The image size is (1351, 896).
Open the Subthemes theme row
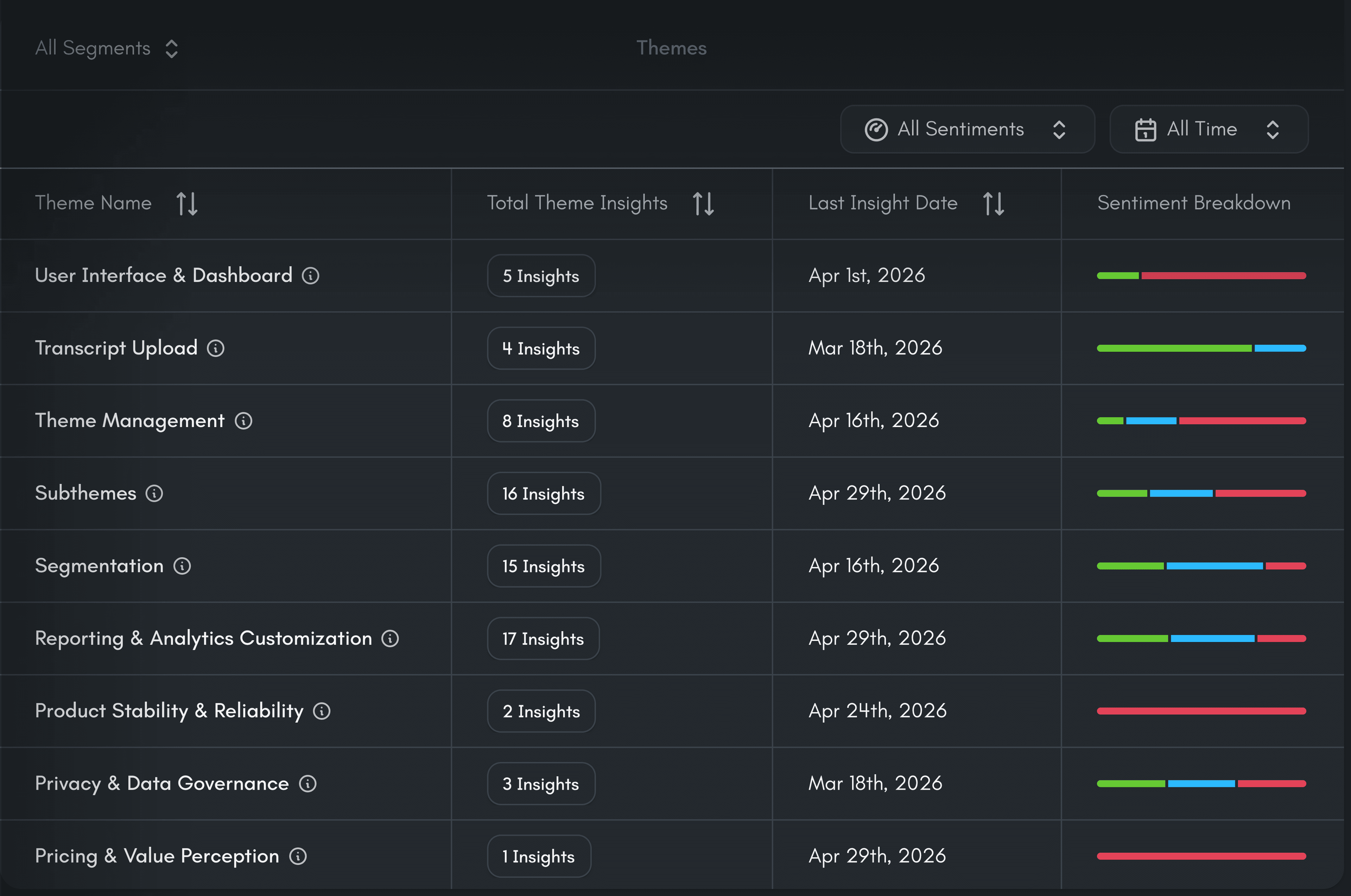(x=86, y=493)
